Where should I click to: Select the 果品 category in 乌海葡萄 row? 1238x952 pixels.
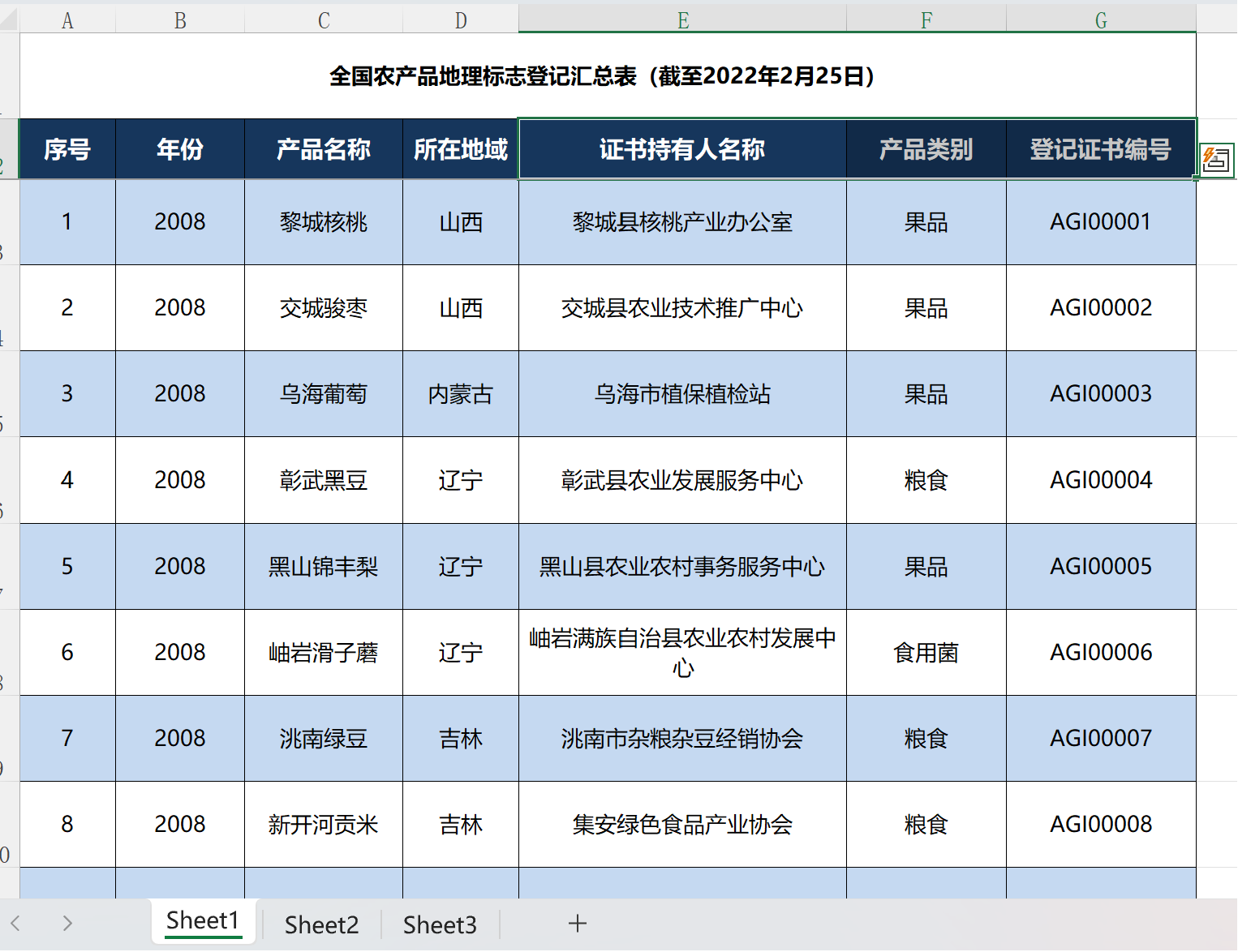coord(926,394)
